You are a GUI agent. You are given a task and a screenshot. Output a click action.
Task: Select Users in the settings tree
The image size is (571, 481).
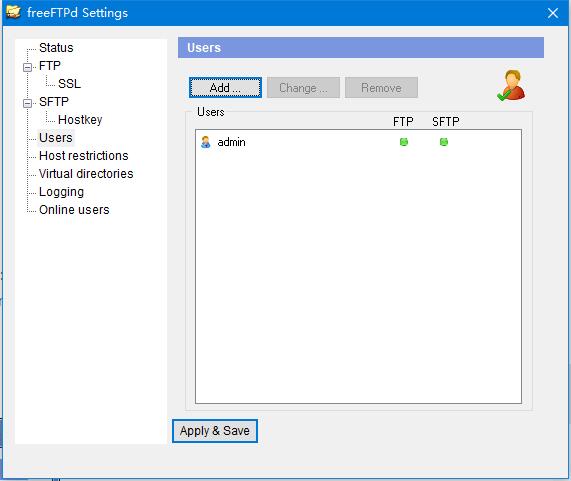pos(56,138)
